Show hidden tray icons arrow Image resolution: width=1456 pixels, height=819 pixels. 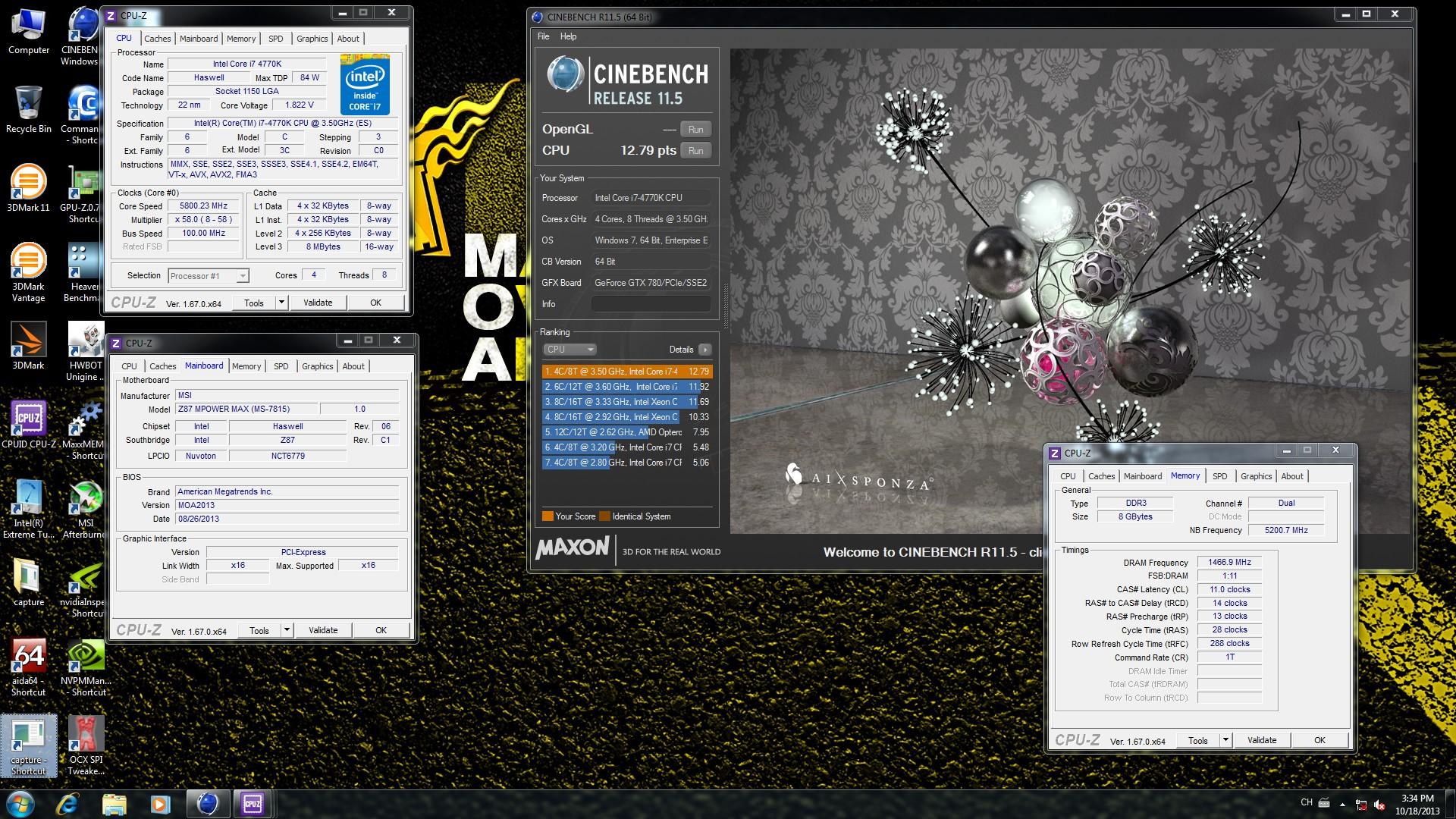(1342, 805)
